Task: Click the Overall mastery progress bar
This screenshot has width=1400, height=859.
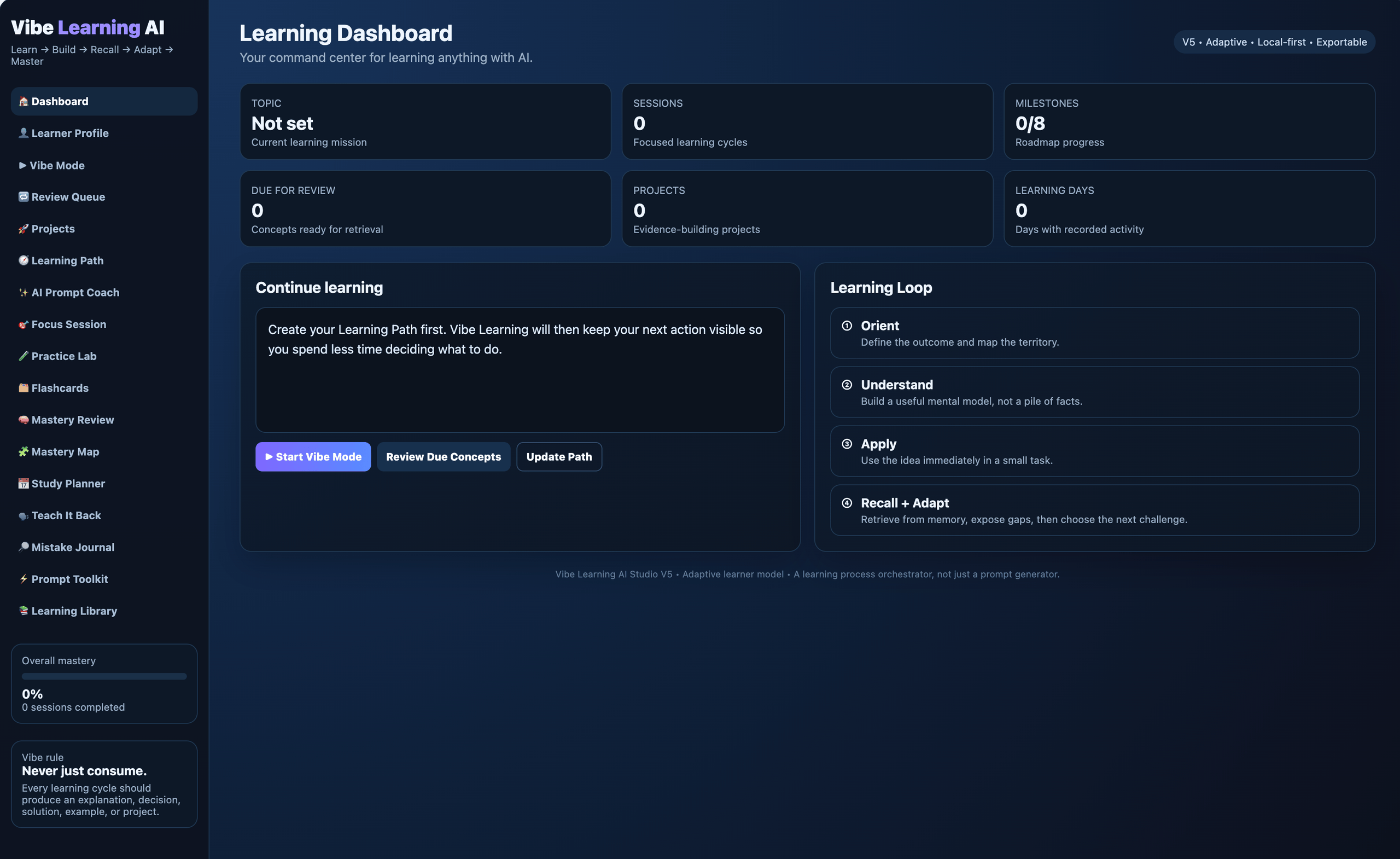Action: 104,676
